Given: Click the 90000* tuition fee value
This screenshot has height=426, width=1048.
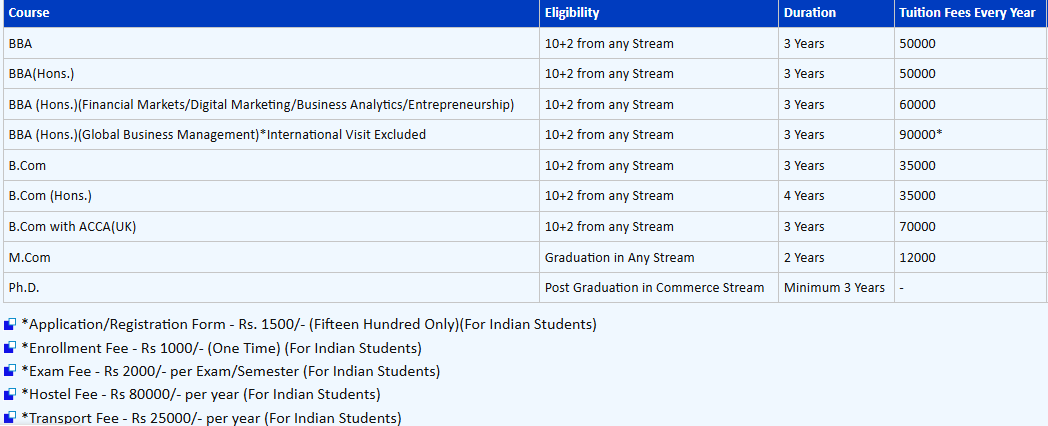Looking at the screenshot, I should click(921, 135).
